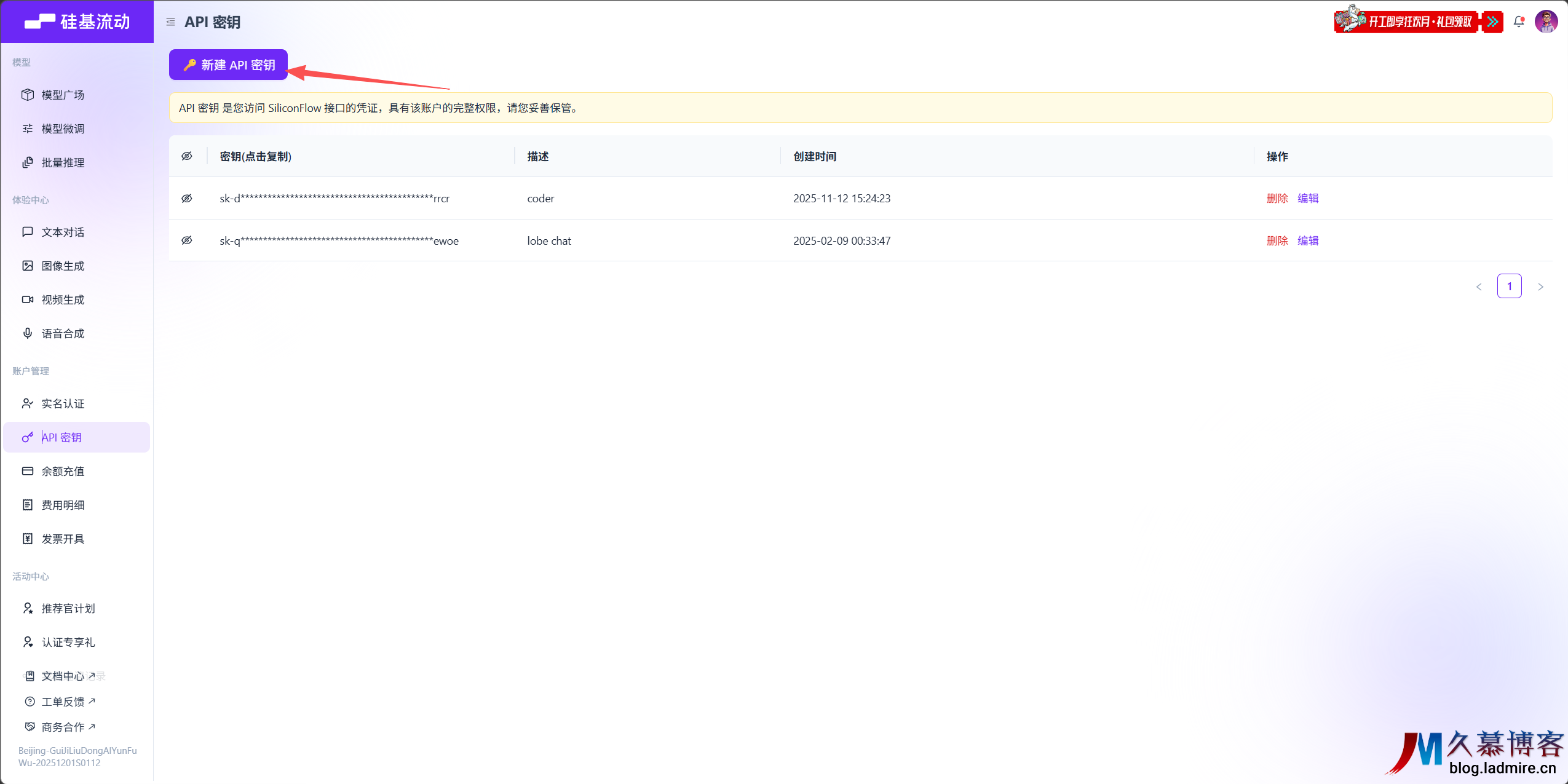1568x784 pixels.
Task: Select 余额充值 menu item
Action: coord(63,471)
